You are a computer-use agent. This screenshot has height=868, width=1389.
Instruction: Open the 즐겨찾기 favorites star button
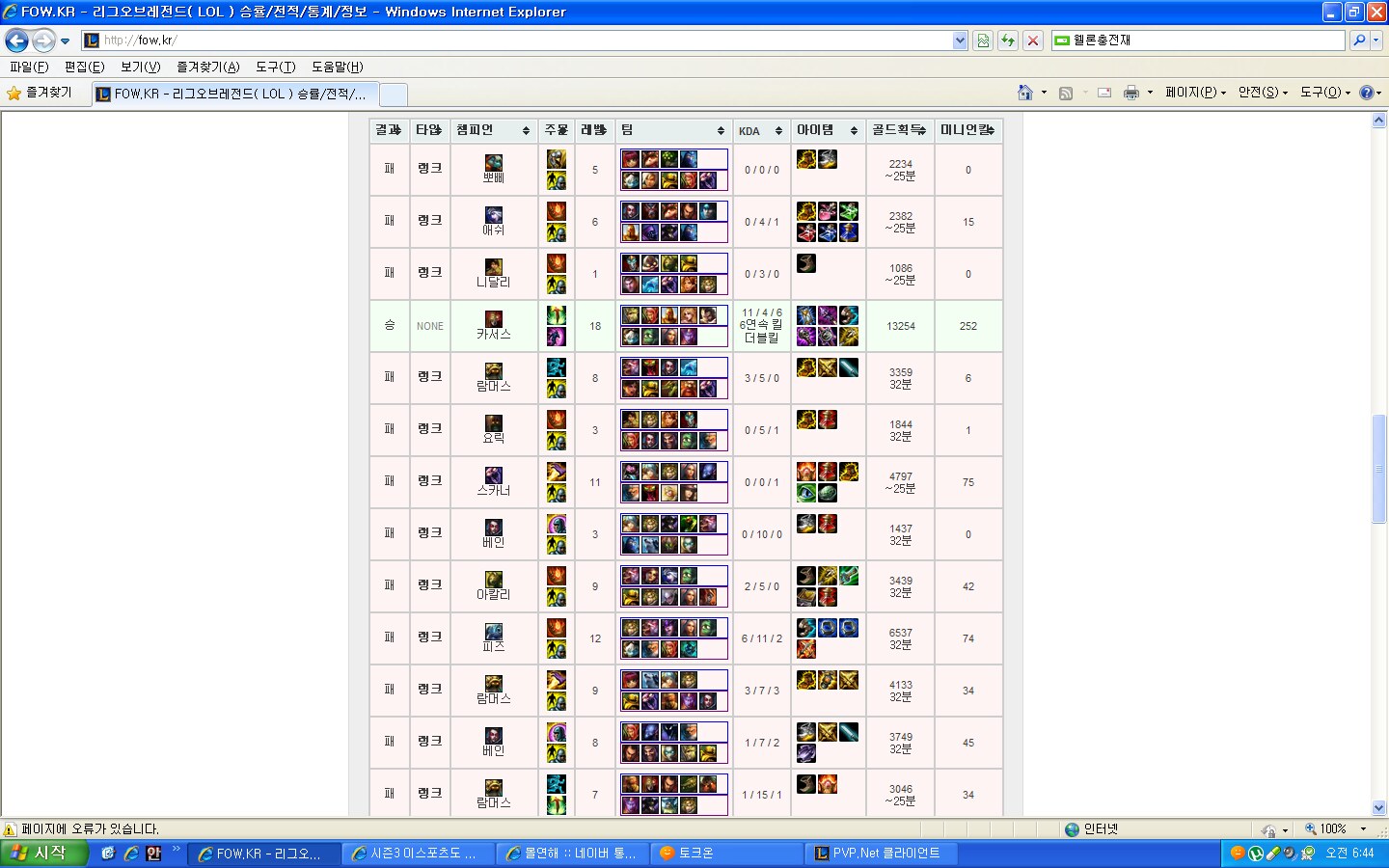(x=40, y=93)
